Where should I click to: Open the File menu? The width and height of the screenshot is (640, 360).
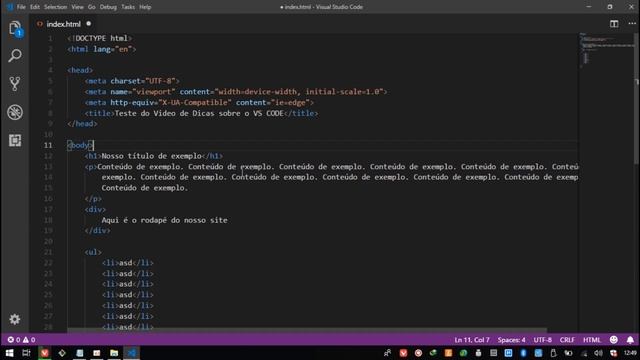click(21, 7)
